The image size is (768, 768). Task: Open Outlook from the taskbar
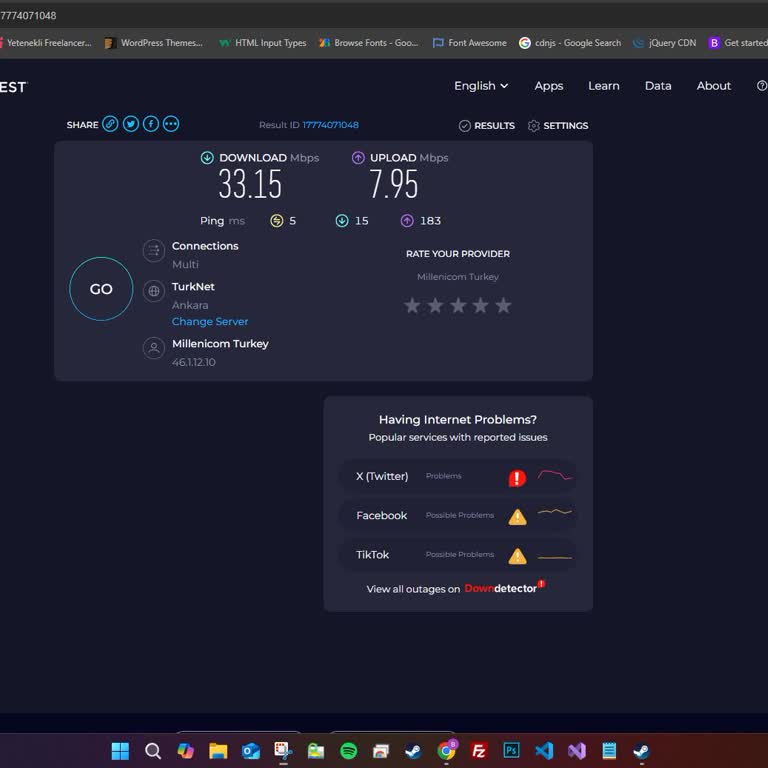251,751
